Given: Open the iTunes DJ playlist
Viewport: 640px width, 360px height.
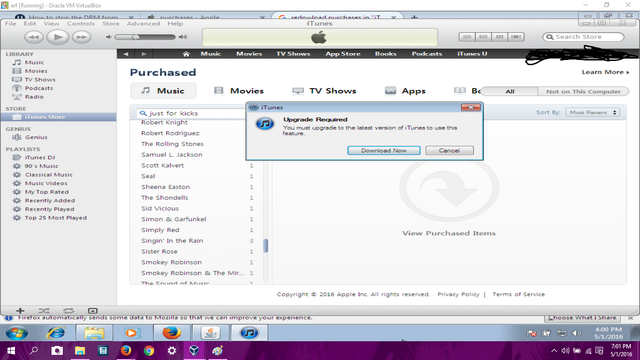Looking at the screenshot, I should 40,157.
